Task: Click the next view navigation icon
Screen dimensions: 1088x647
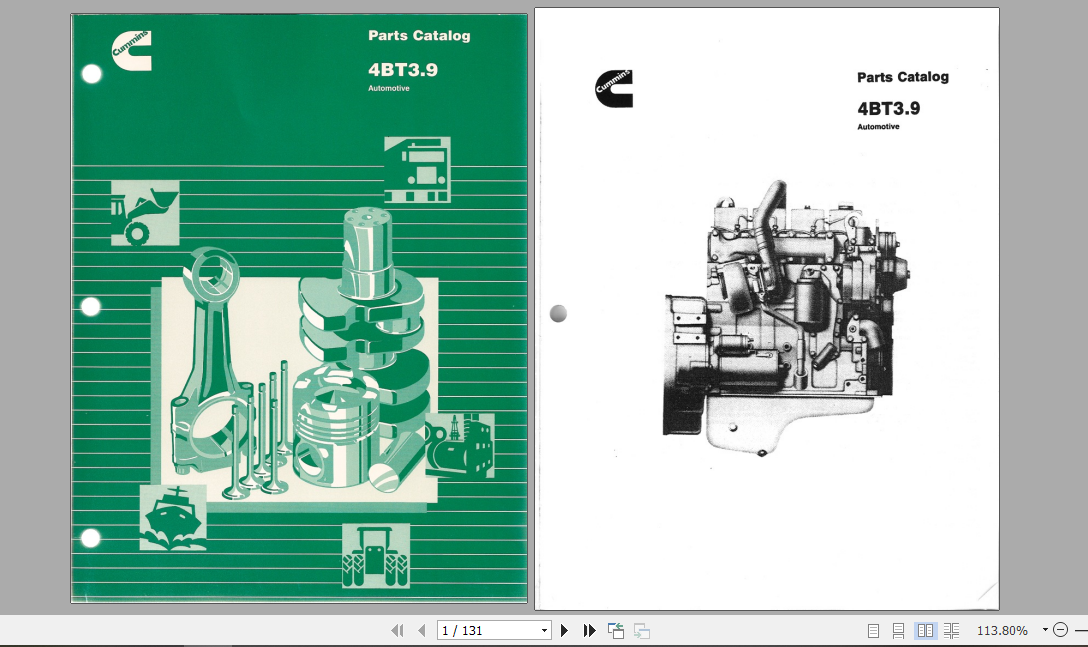Action: tap(642, 630)
